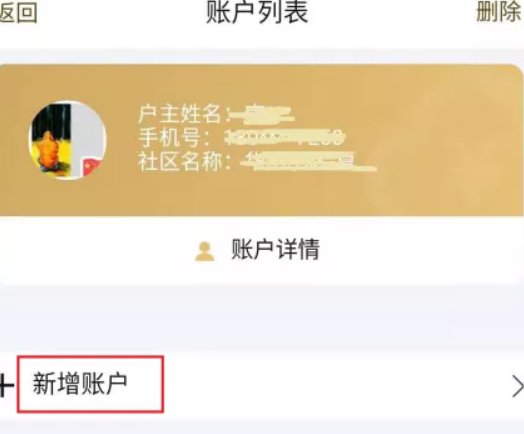Select the masked householder name value
The image size is (524, 434).
(x=263, y=114)
